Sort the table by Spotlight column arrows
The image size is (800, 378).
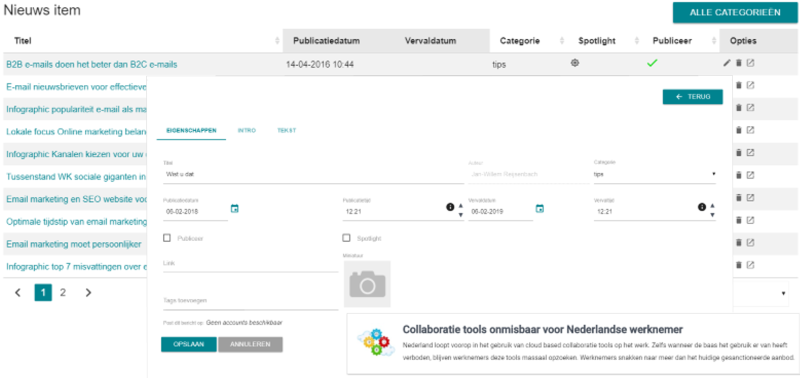pos(636,41)
